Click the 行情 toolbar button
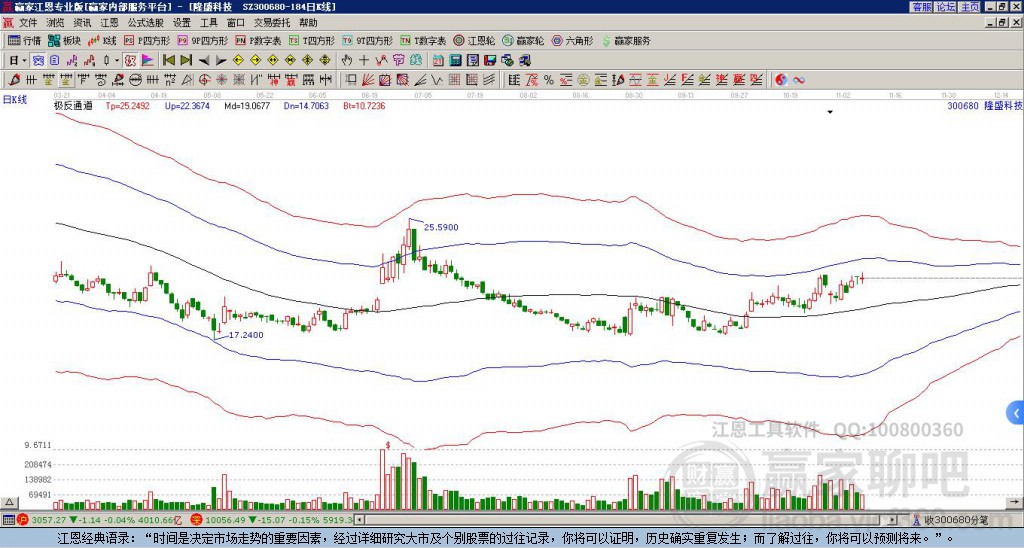The width and height of the screenshot is (1024, 548). [x=24, y=40]
